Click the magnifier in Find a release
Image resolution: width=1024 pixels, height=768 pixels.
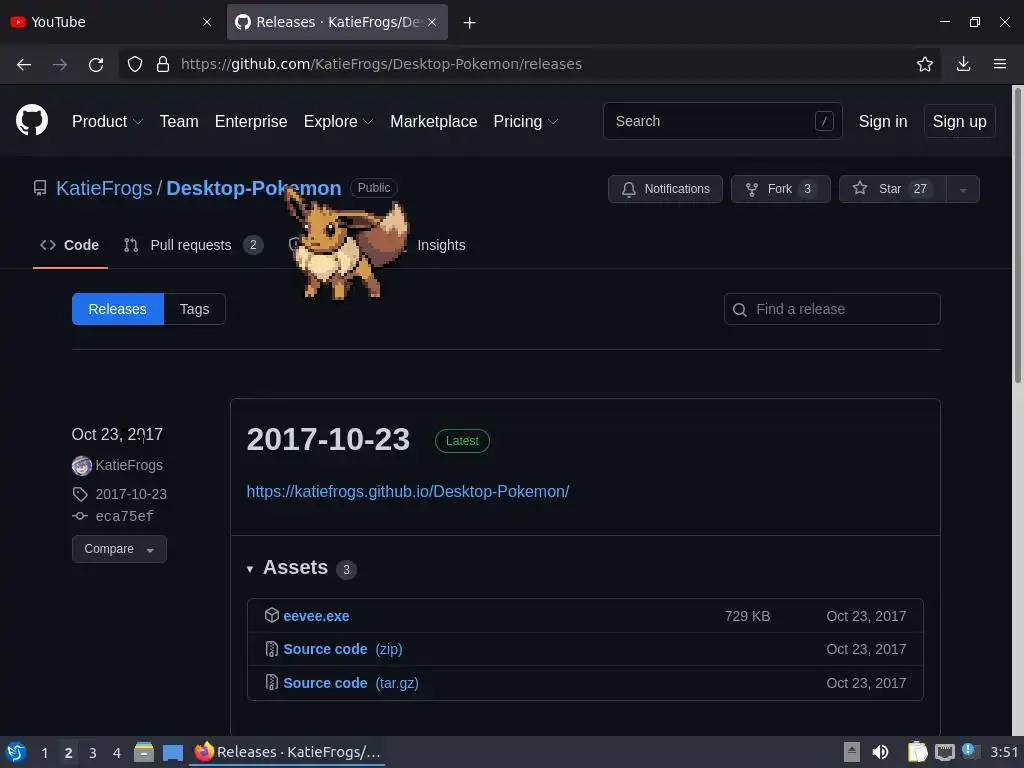coord(739,310)
